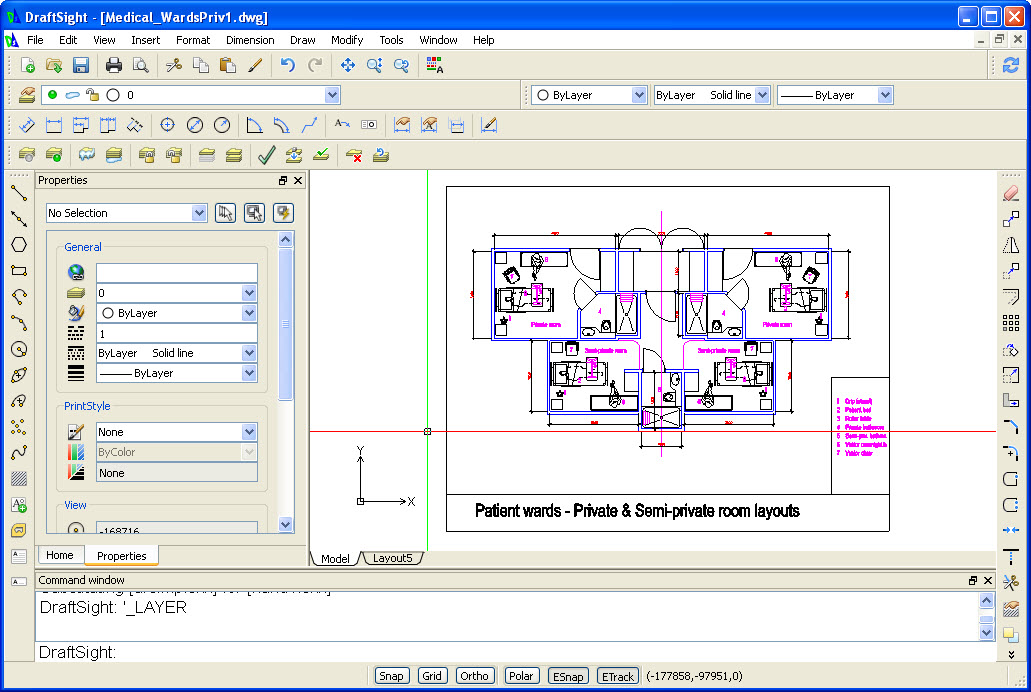This screenshot has height=692, width=1031.
Task: Toggle Snap mode in status bar
Action: click(x=391, y=676)
